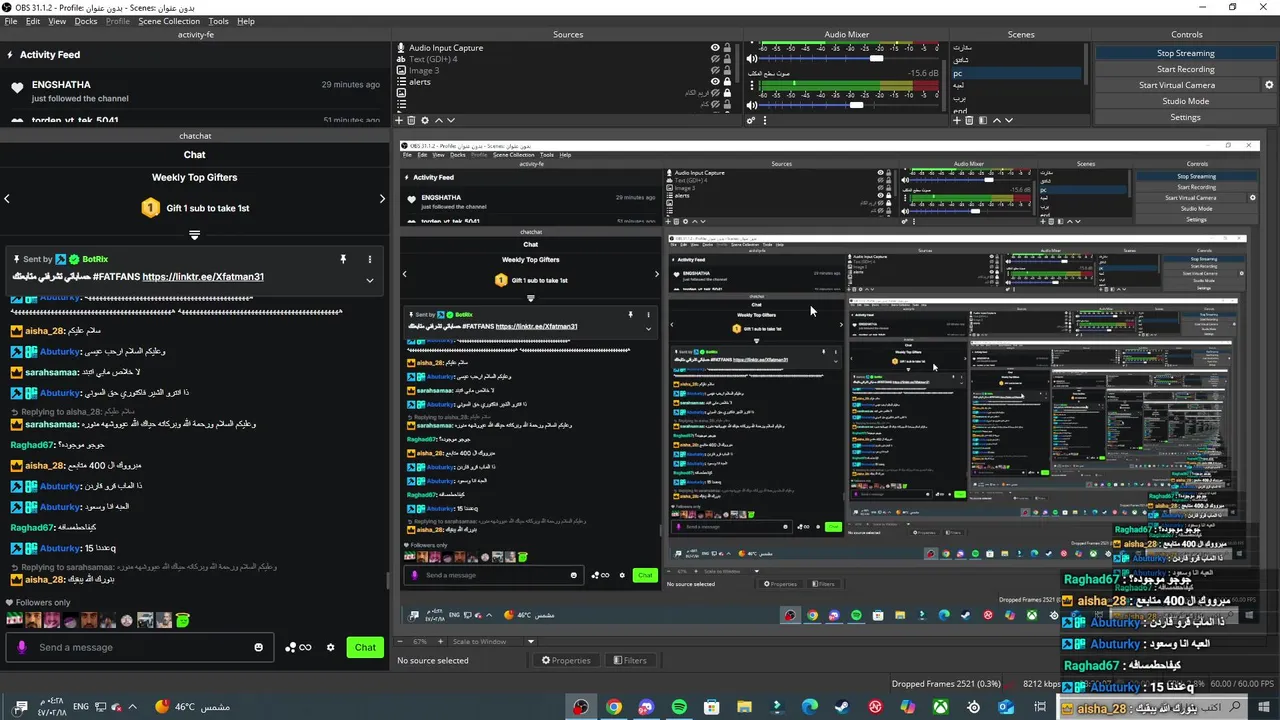Click Stop Streaming button
Image resolution: width=1280 pixels, height=720 pixels.
1186,53
